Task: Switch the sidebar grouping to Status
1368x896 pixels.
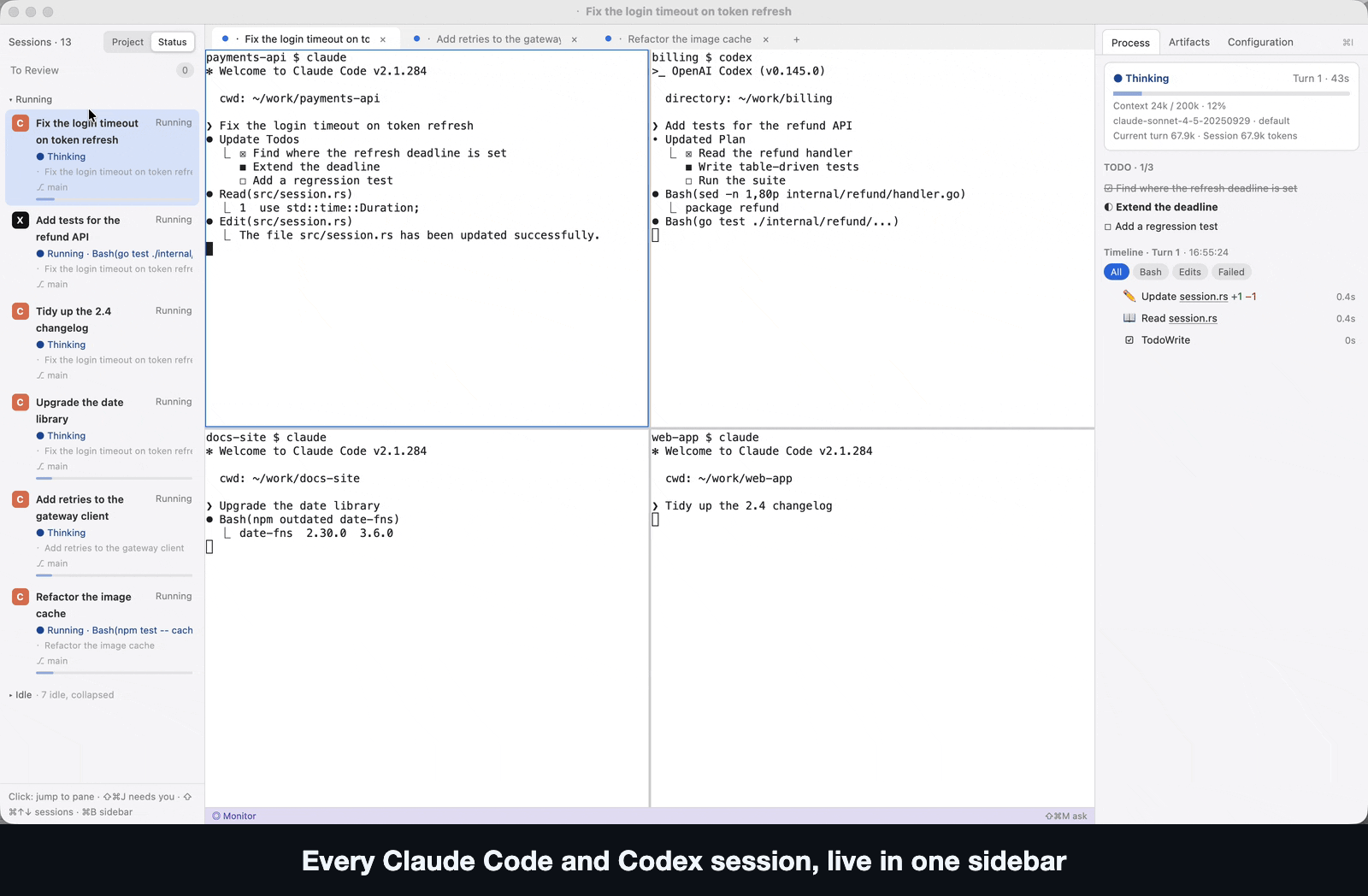Action: coord(172,42)
